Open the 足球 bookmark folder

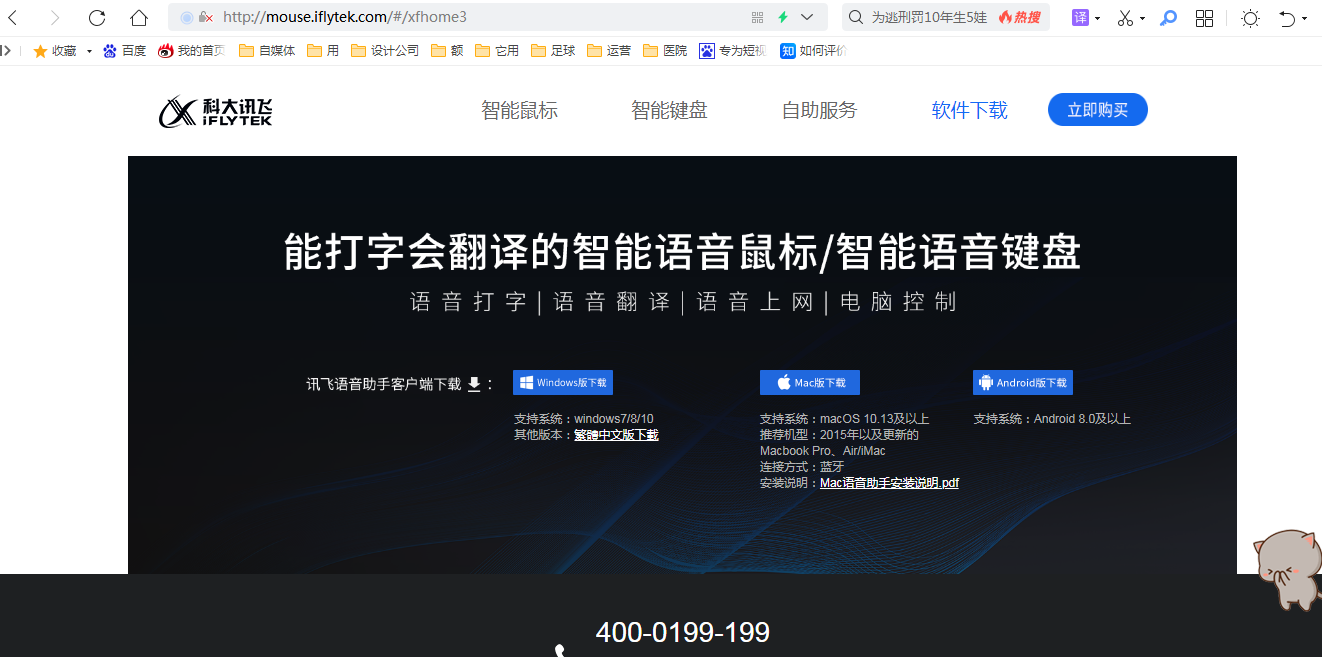(553, 50)
